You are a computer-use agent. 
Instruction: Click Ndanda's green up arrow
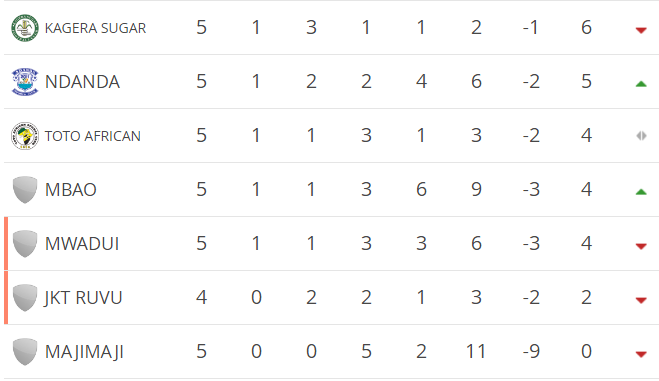pos(641,84)
